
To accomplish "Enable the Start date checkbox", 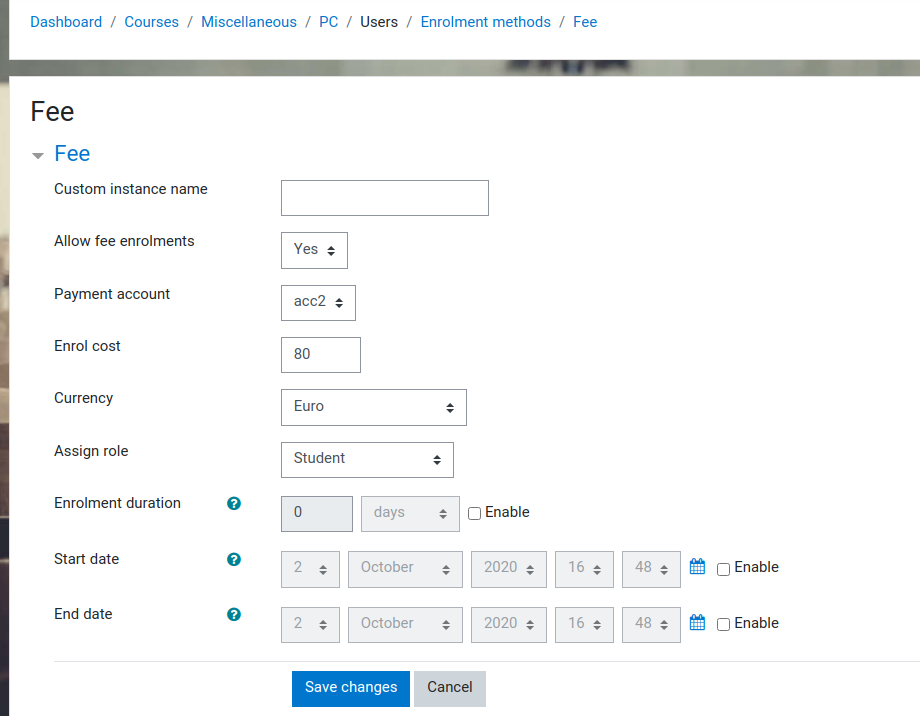I will 723,569.
